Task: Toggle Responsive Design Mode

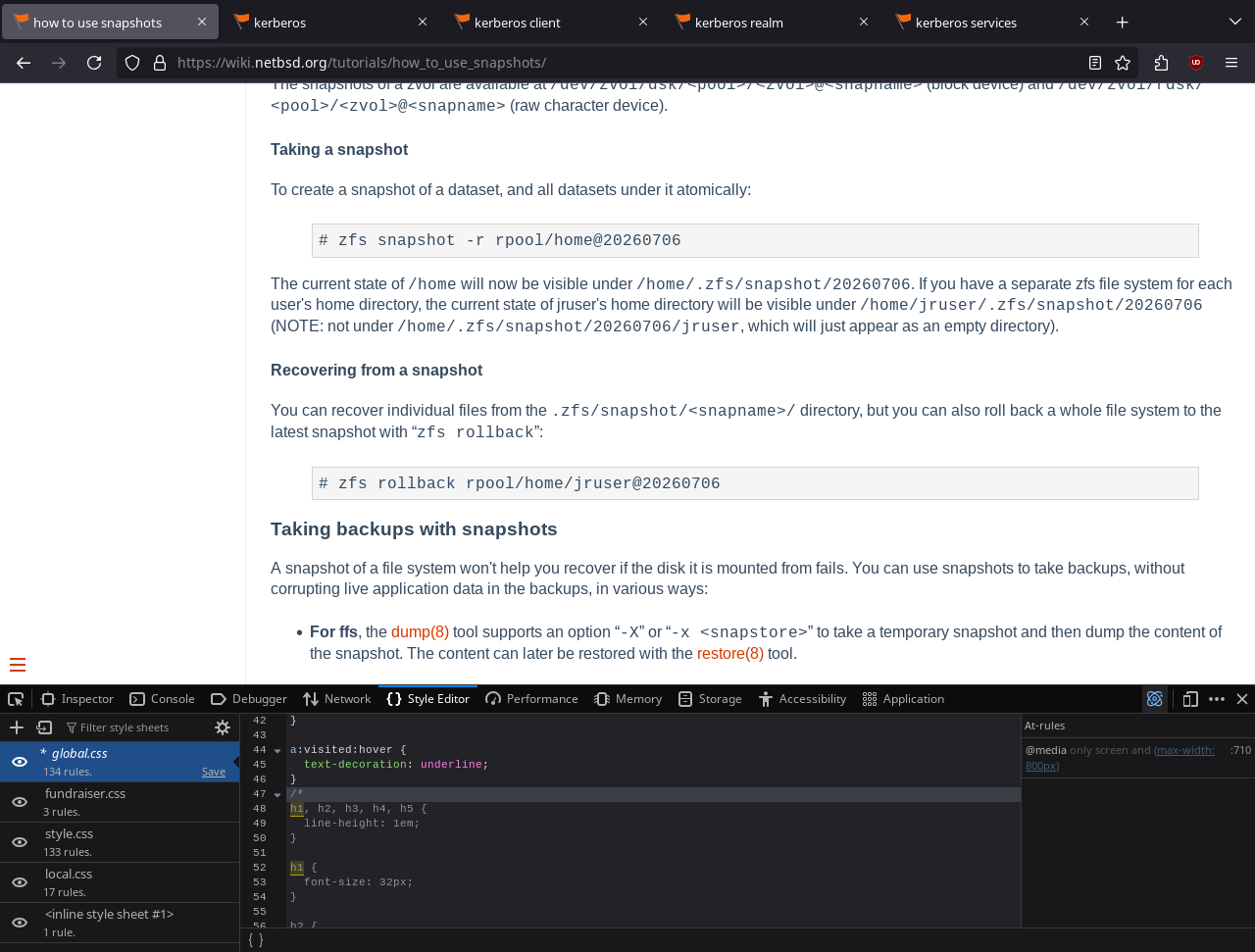Action: (x=1190, y=699)
